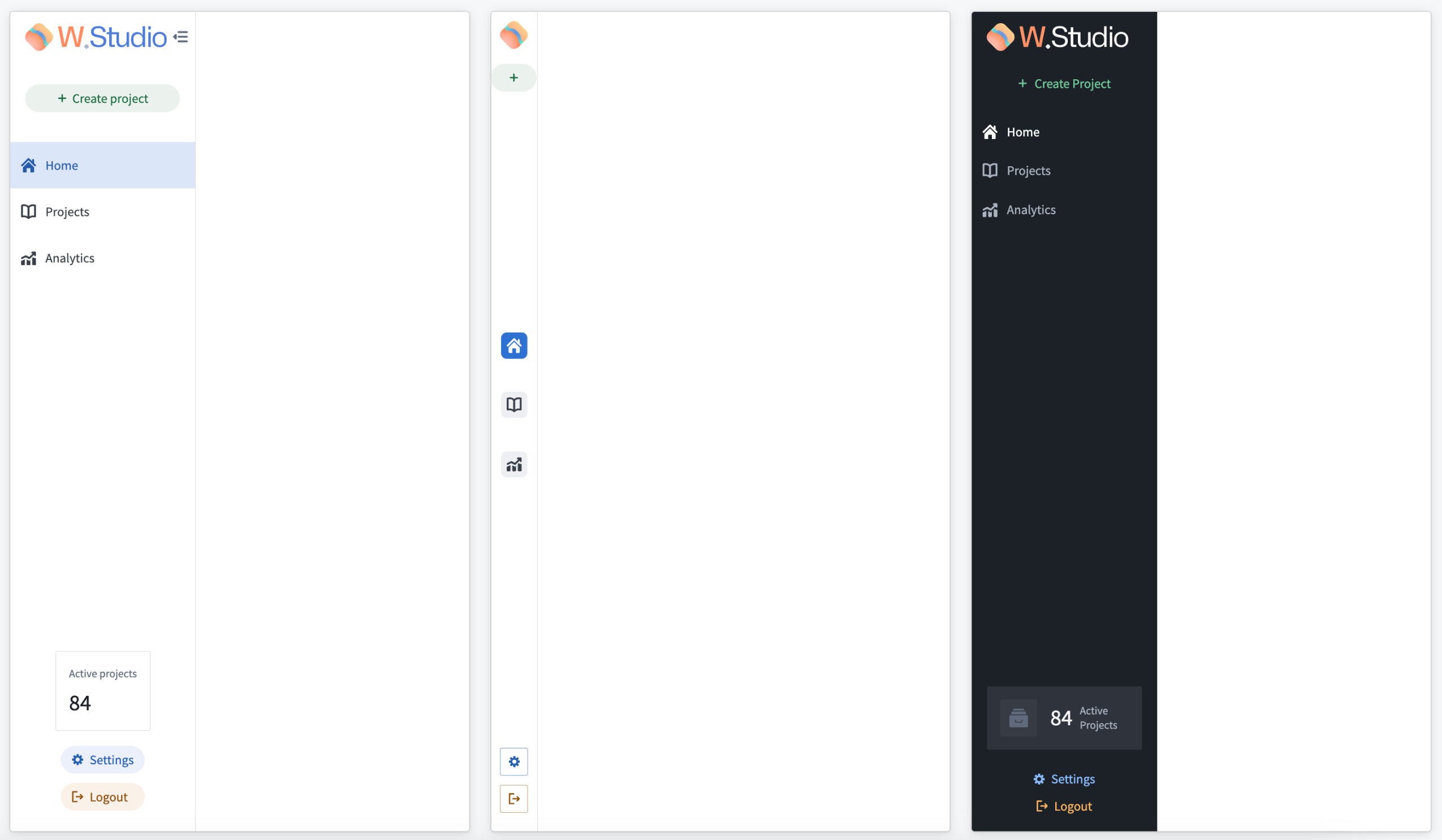Viewport: 1442px width, 840px height.
Task: Click the 84 Active Projects card in the dark sidebar
Action: coord(1064,718)
